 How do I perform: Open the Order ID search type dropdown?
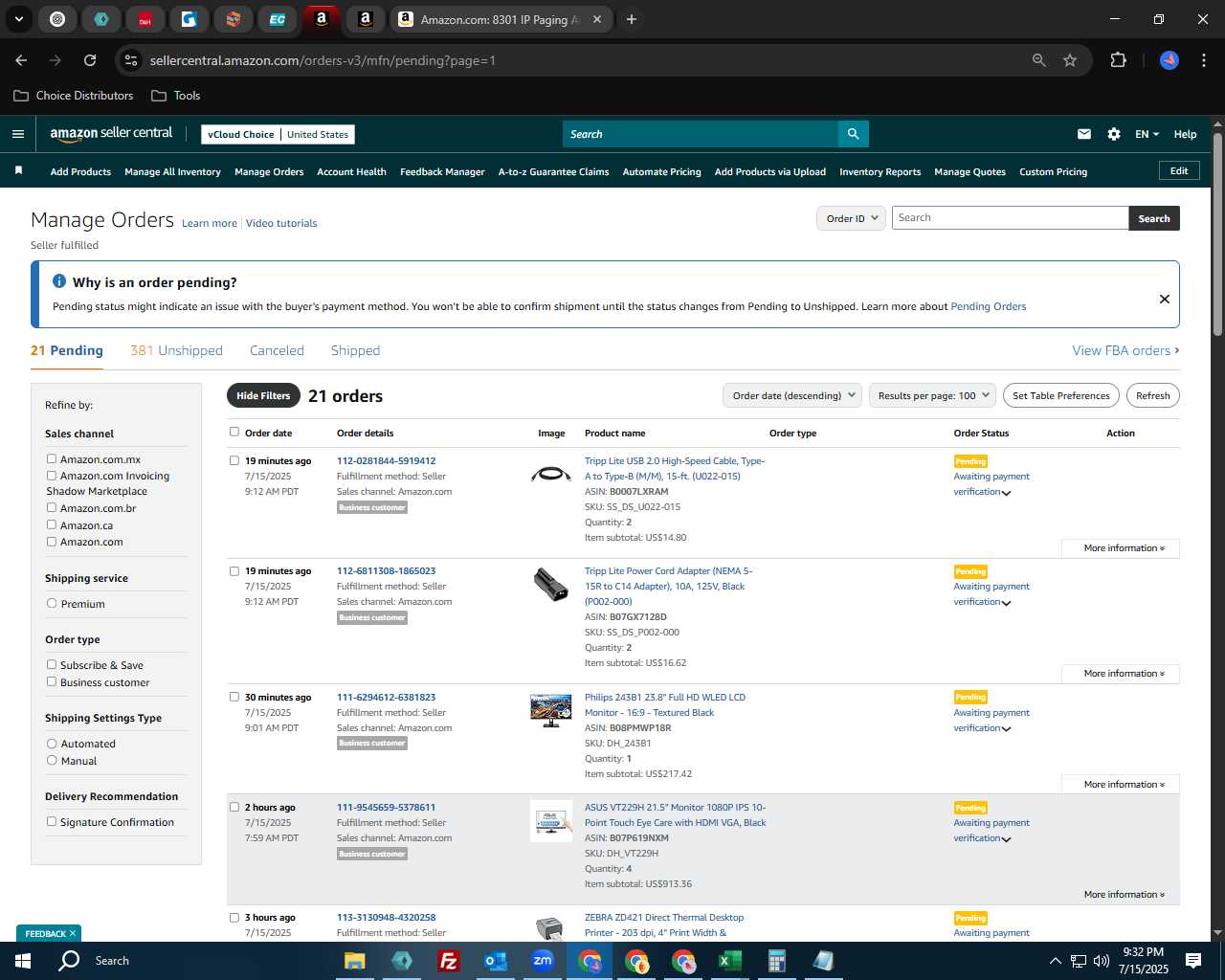coord(851,218)
